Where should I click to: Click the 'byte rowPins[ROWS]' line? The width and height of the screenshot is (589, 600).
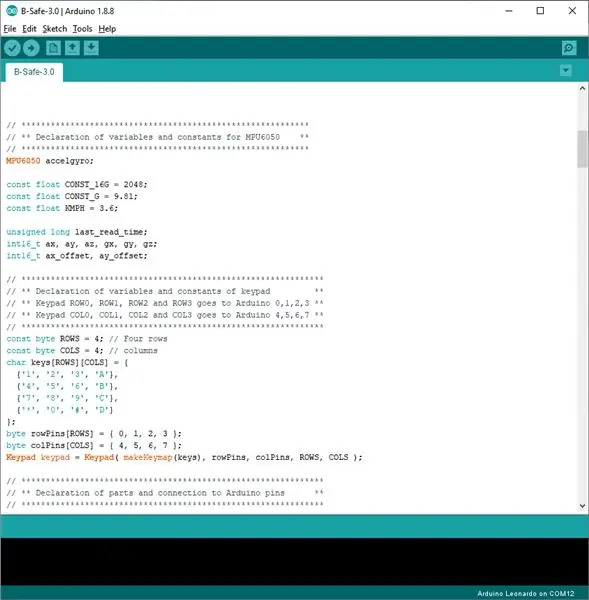[x=94, y=434]
